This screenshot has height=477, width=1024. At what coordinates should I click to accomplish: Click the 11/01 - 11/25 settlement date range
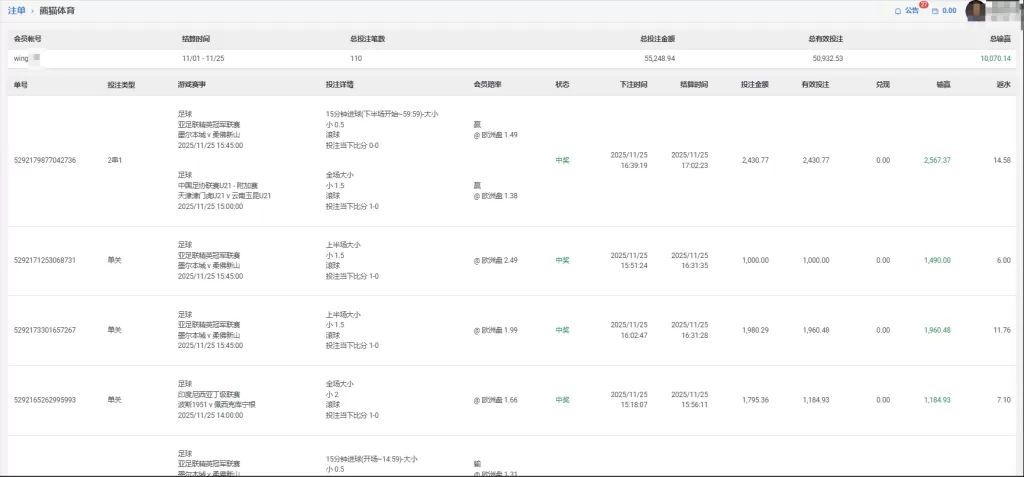pyautogui.click(x=202, y=59)
